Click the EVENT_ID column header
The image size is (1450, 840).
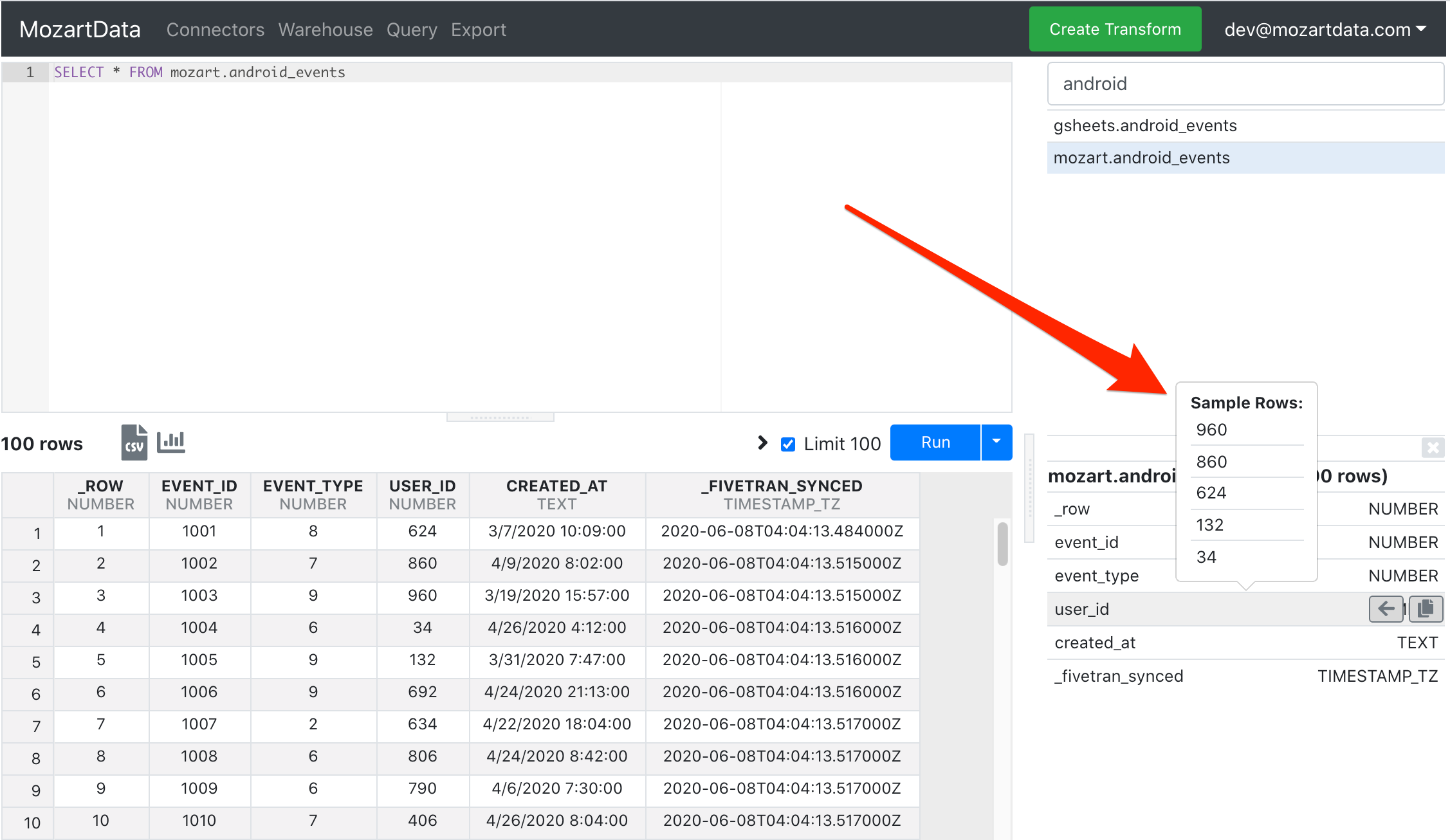pyautogui.click(x=199, y=495)
